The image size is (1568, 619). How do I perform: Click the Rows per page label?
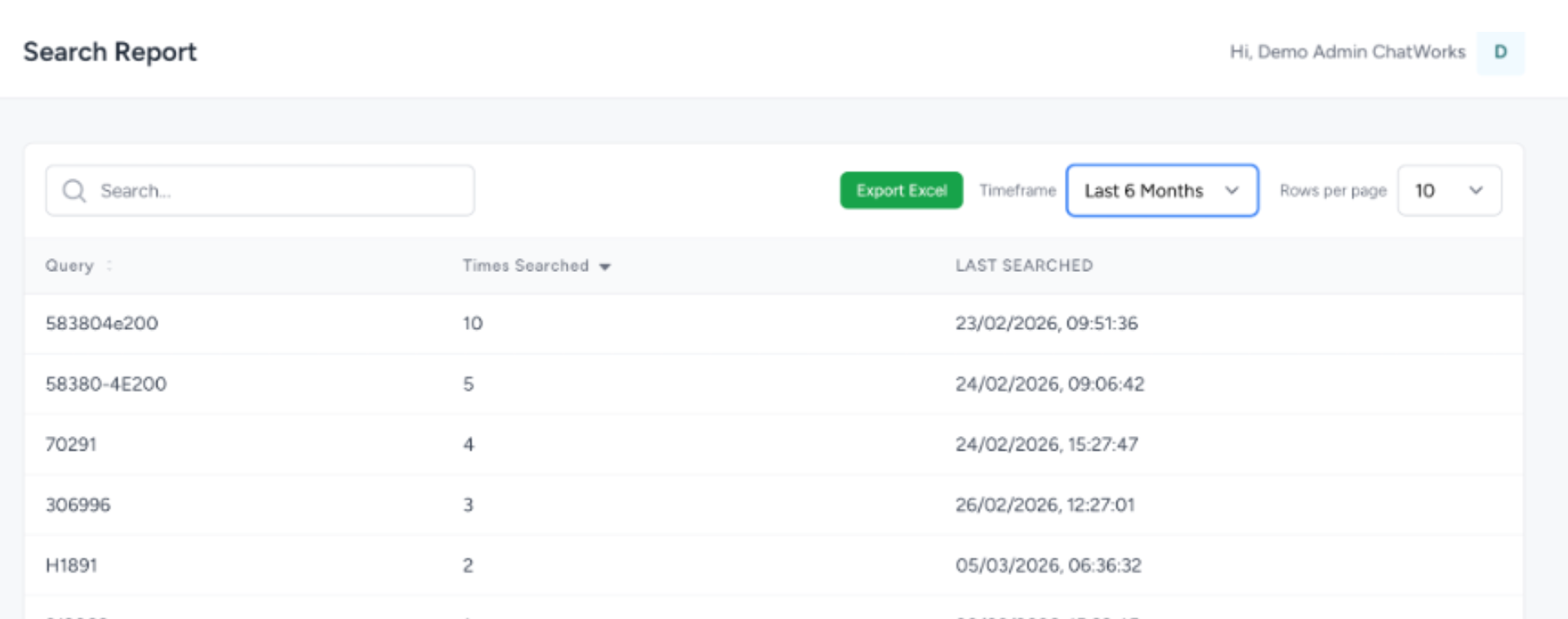tap(1333, 191)
